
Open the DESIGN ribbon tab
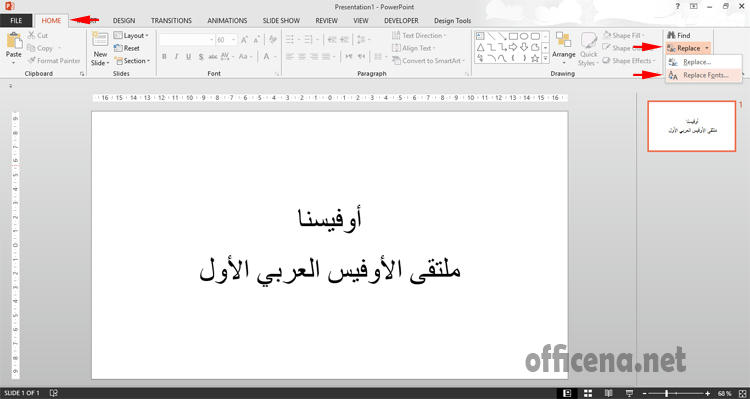tap(124, 21)
